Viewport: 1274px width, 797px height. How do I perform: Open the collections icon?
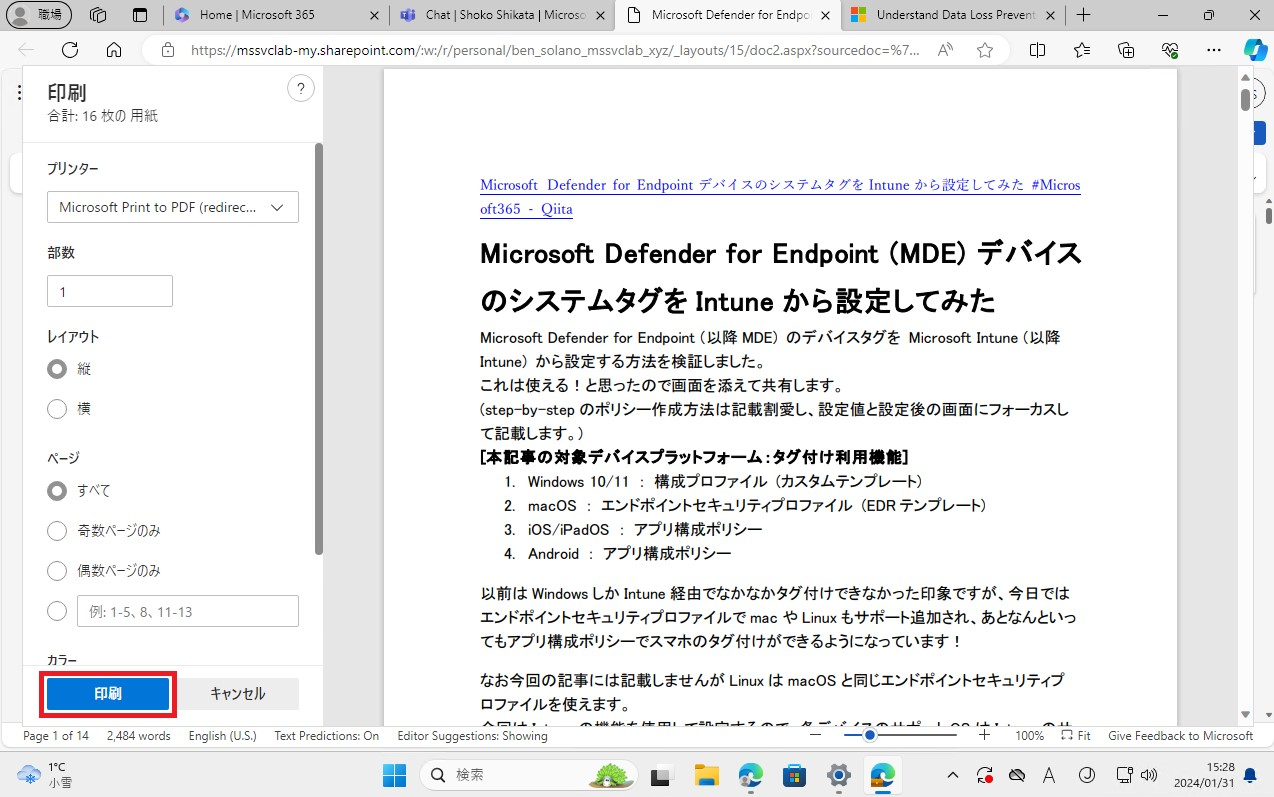pyautogui.click(x=1126, y=50)
